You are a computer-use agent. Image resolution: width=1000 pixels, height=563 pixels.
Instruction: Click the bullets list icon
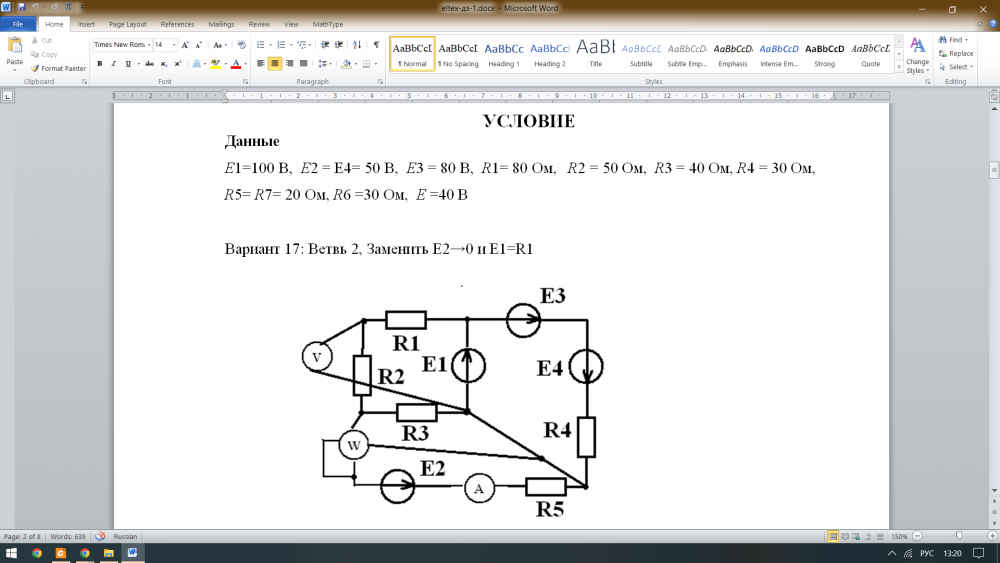pos(259,45)
